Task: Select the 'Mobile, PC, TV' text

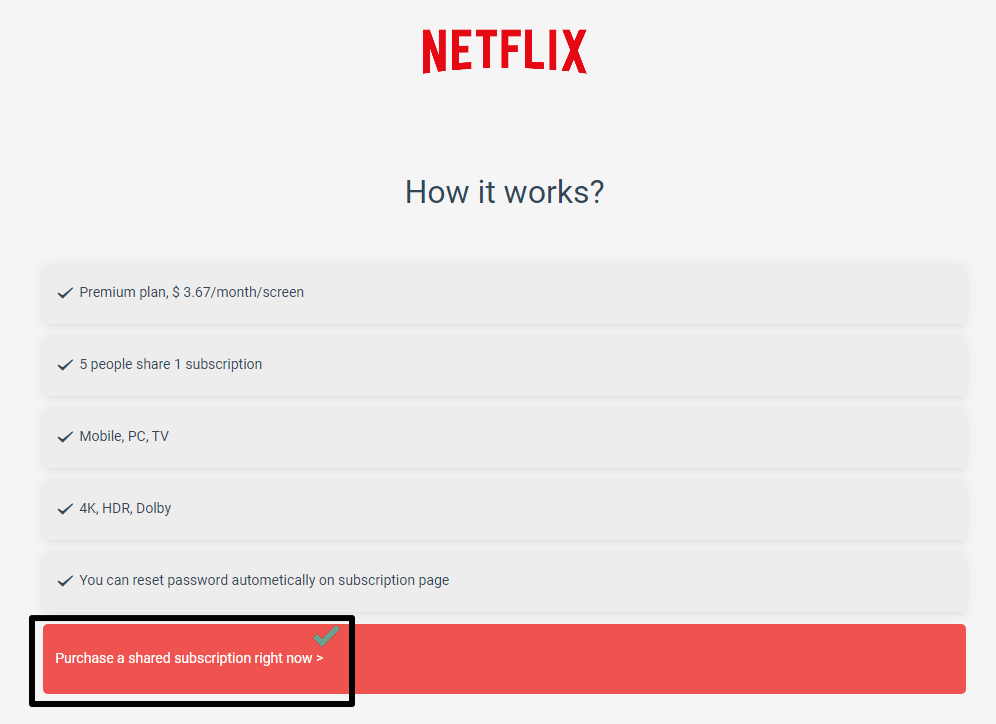Action: 124,436
